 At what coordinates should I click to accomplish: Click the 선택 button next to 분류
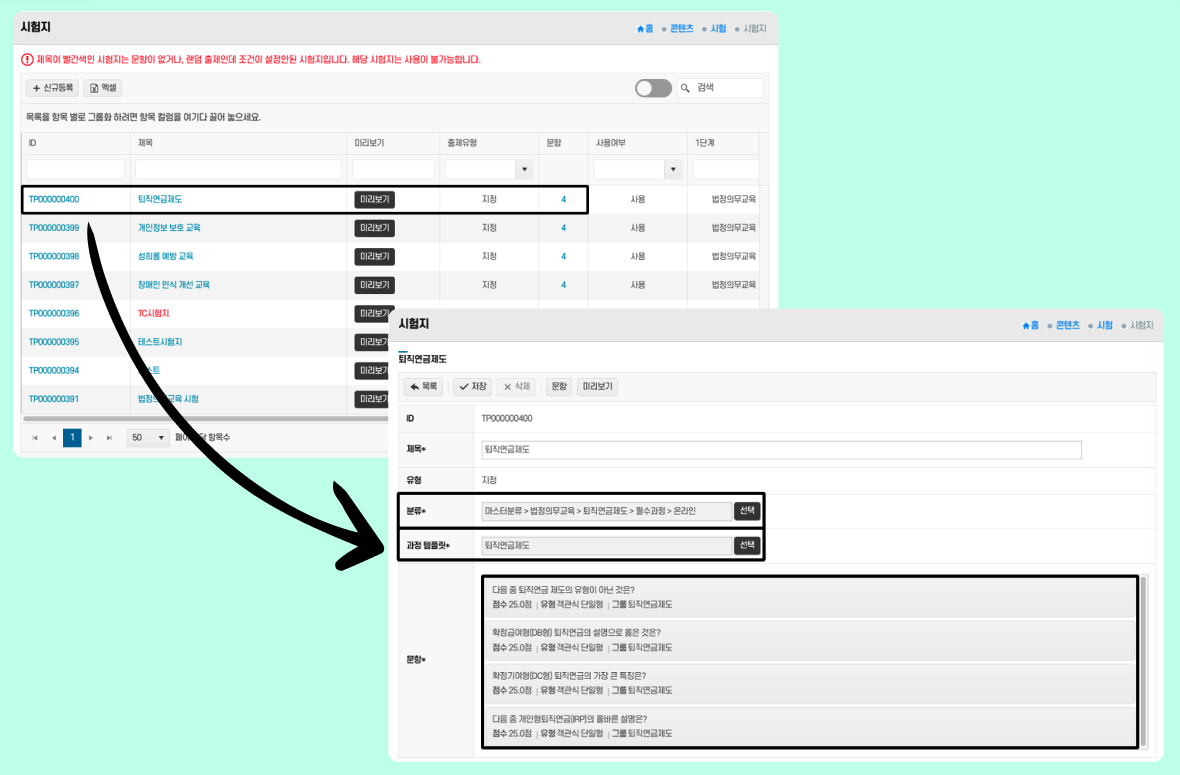[747, 511]
